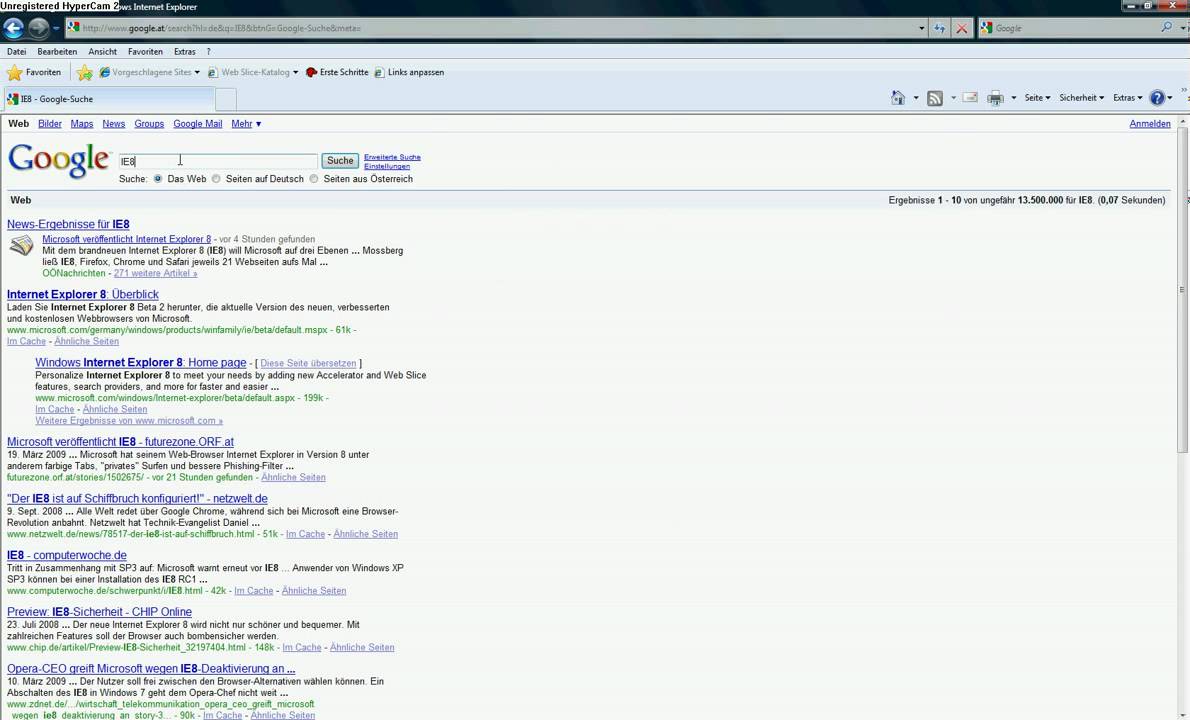Add to favorites bar star-arrow icon
Image resolution: width=1190 pixels, height=720 pixels.
click(84, 72)
